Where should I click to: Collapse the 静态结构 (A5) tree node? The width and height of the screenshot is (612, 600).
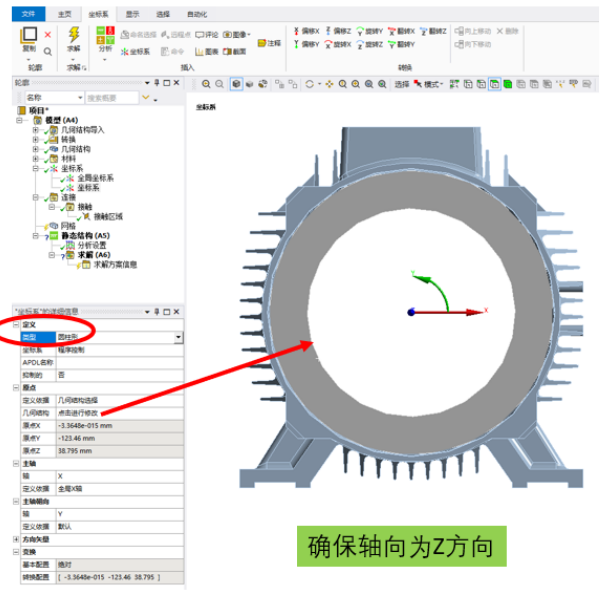coord(36,236)
